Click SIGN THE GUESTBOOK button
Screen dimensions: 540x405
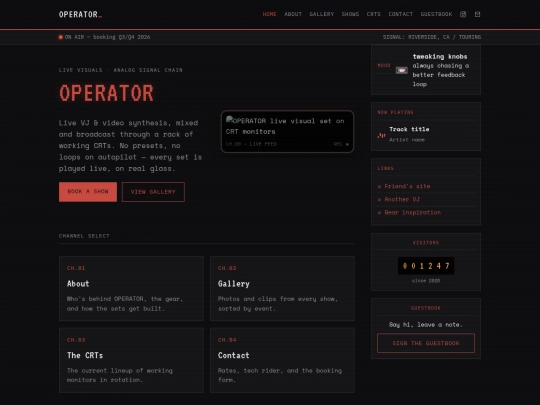[x=426, y=343]
